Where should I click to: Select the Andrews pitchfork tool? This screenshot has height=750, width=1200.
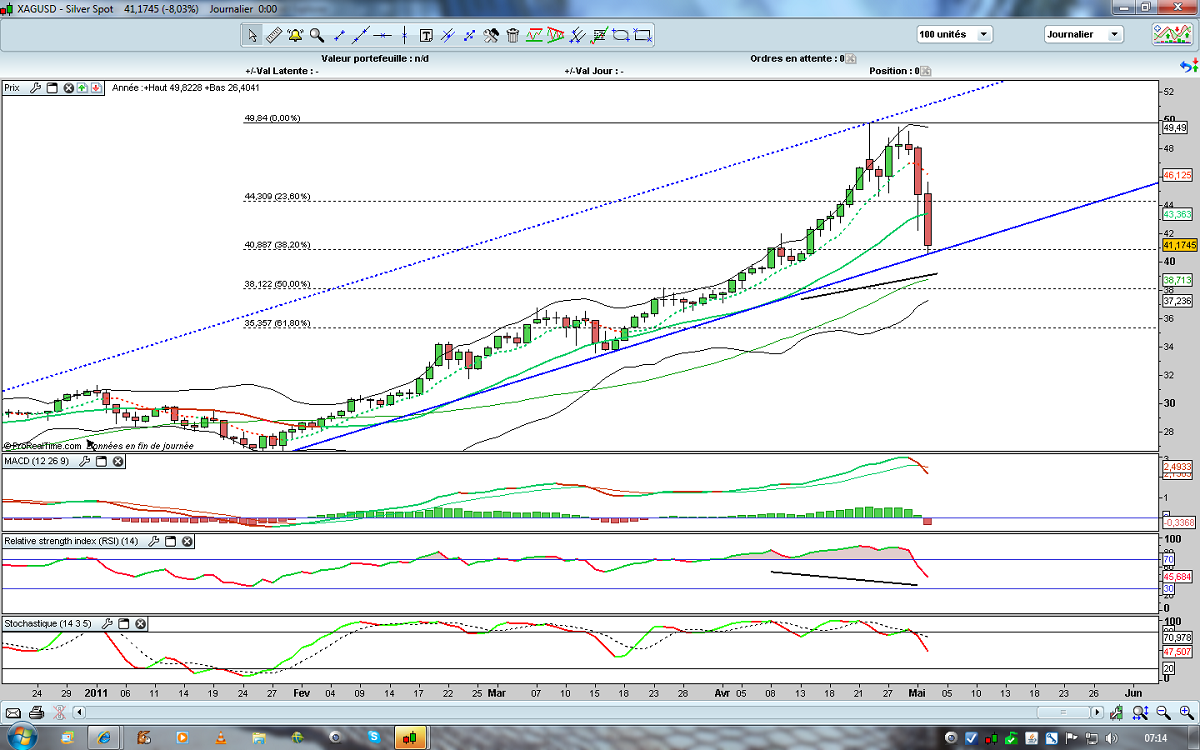coord(578,35)
